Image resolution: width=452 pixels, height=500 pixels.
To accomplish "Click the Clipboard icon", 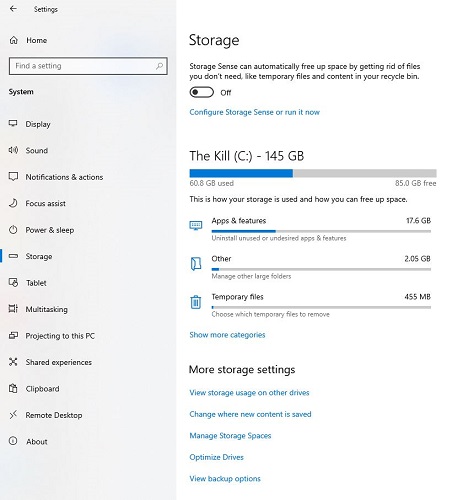I will tap(13, 388).
